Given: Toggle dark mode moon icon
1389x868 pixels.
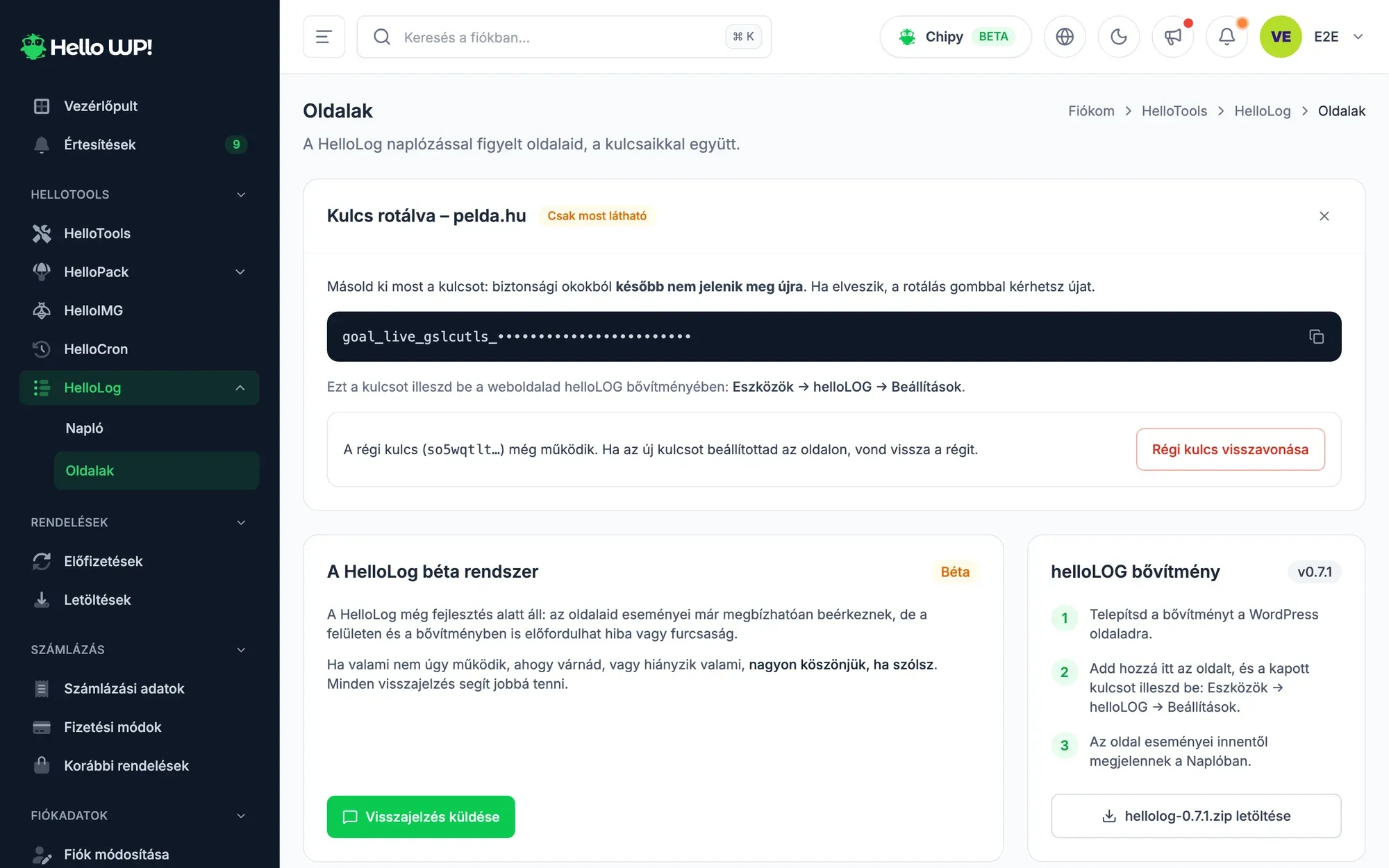Looking at the screenshot, I should (x=1118, y=37).
